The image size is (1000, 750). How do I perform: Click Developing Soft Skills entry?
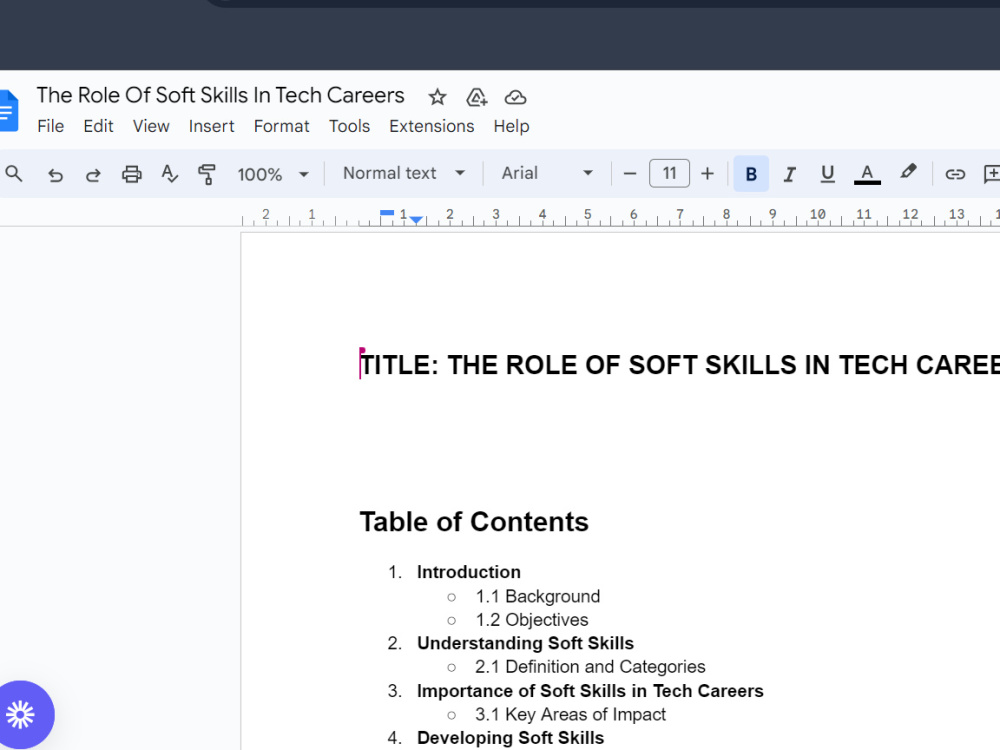point(510,738)
